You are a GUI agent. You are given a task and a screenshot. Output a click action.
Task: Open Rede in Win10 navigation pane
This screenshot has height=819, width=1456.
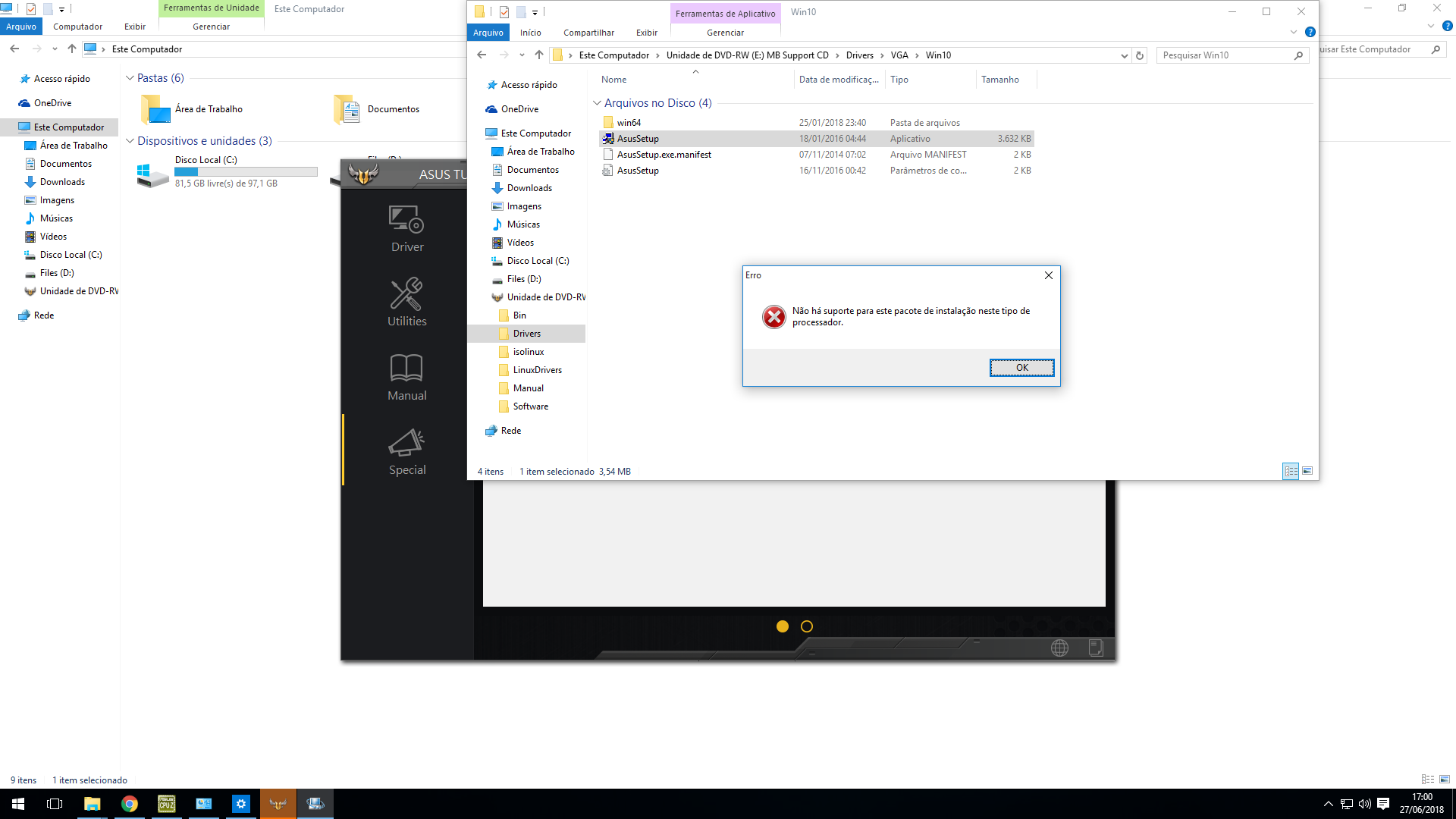click(x=510, y=431)
